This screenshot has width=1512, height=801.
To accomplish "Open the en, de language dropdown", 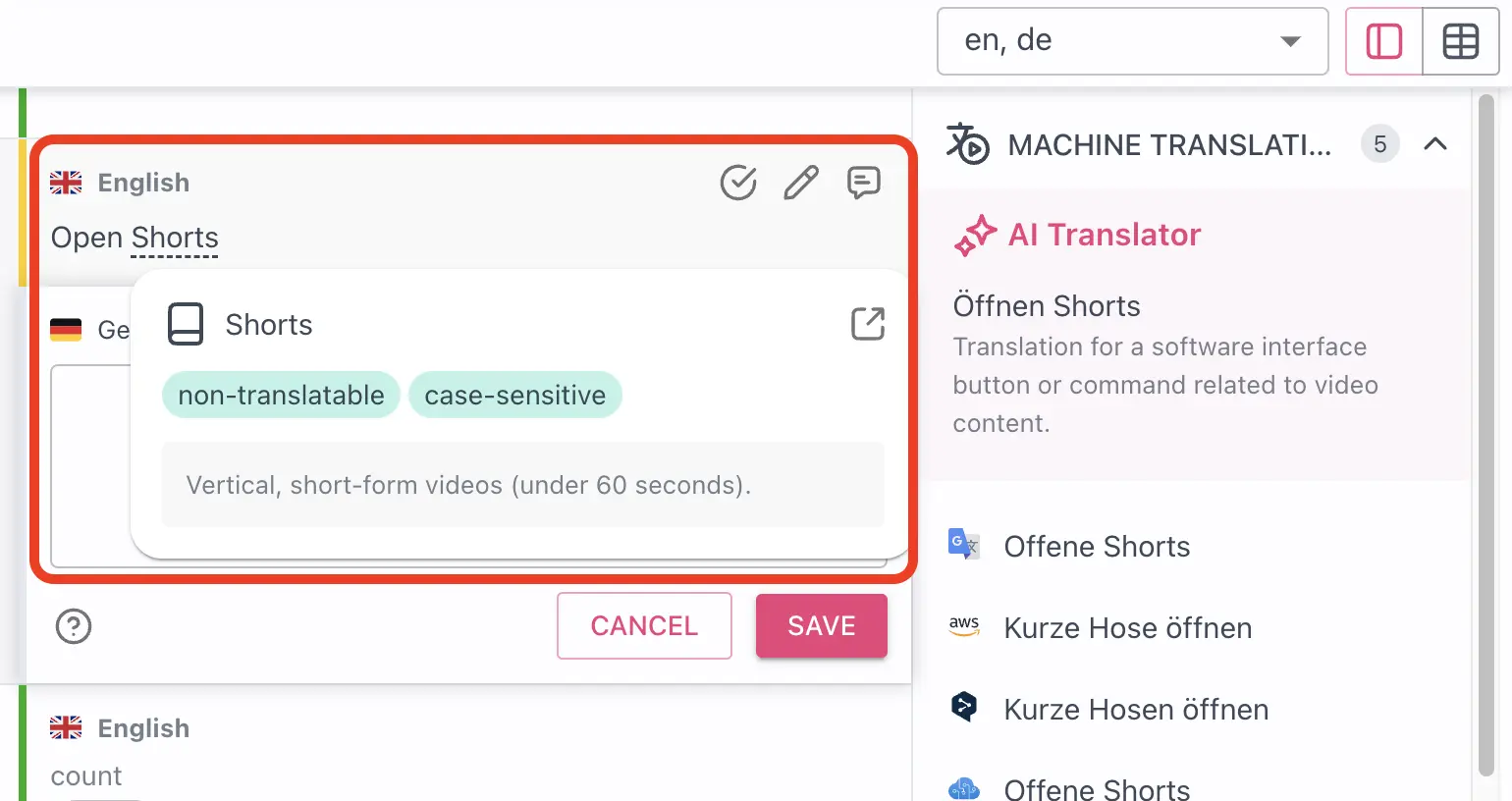I will 1132,41.
